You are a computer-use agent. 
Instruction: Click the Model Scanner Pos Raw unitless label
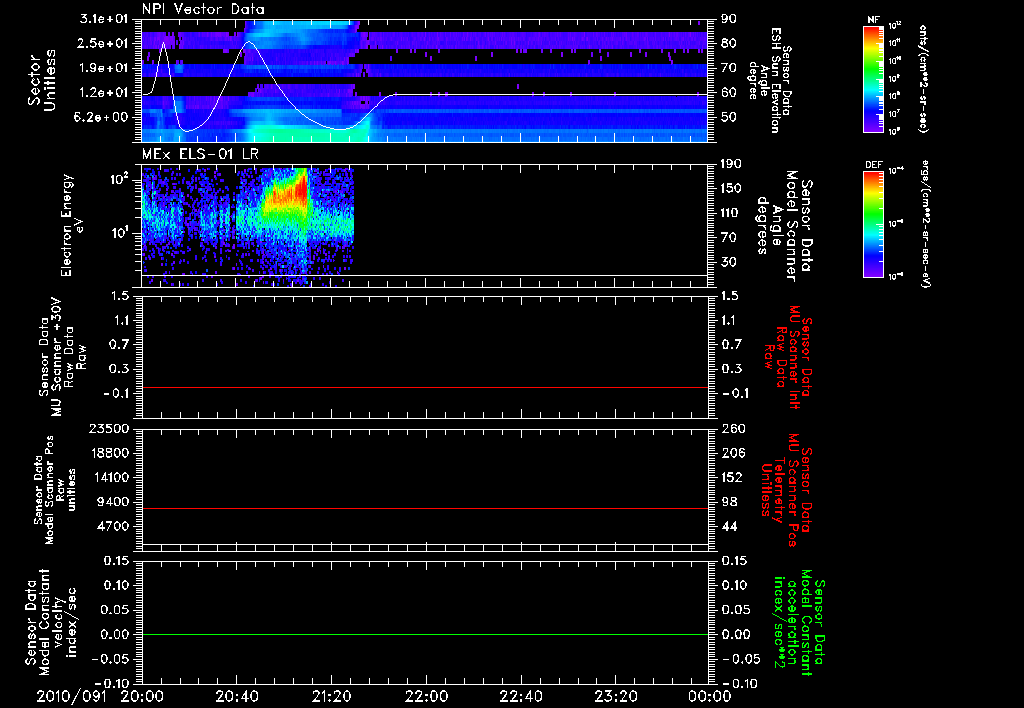(55, 490)
